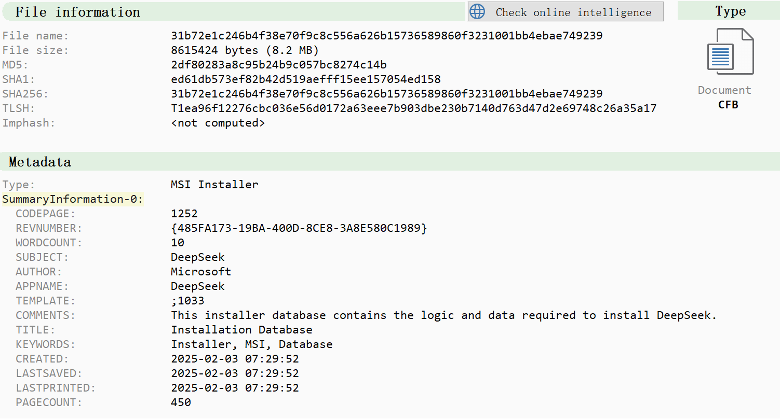
Task: Click the AUTHOR value Microsoft
Action: point(201,271)
